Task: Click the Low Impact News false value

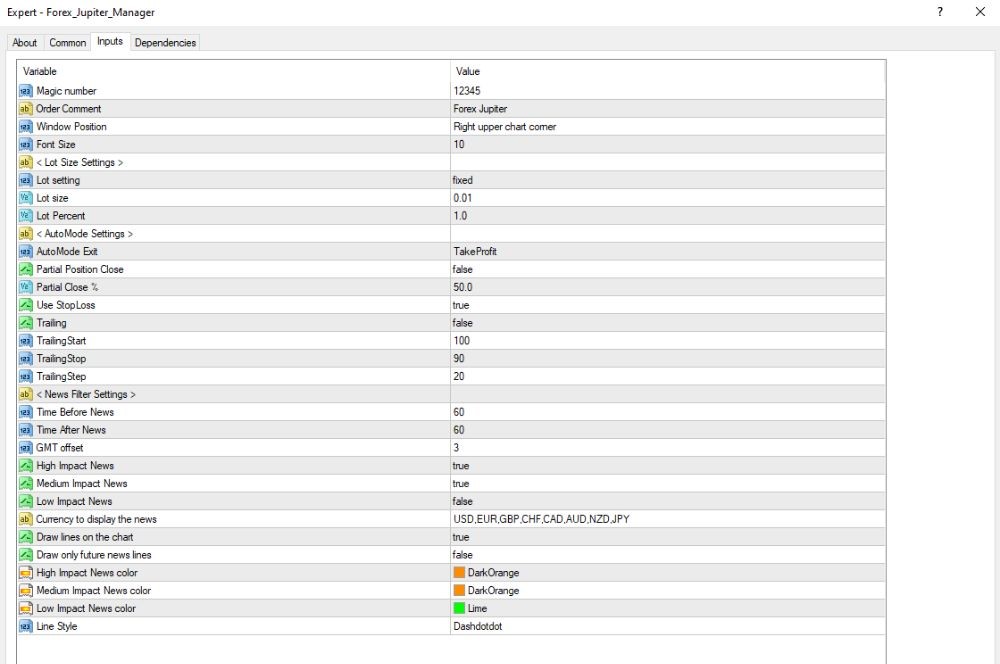Action: click(x=462, y=502)
